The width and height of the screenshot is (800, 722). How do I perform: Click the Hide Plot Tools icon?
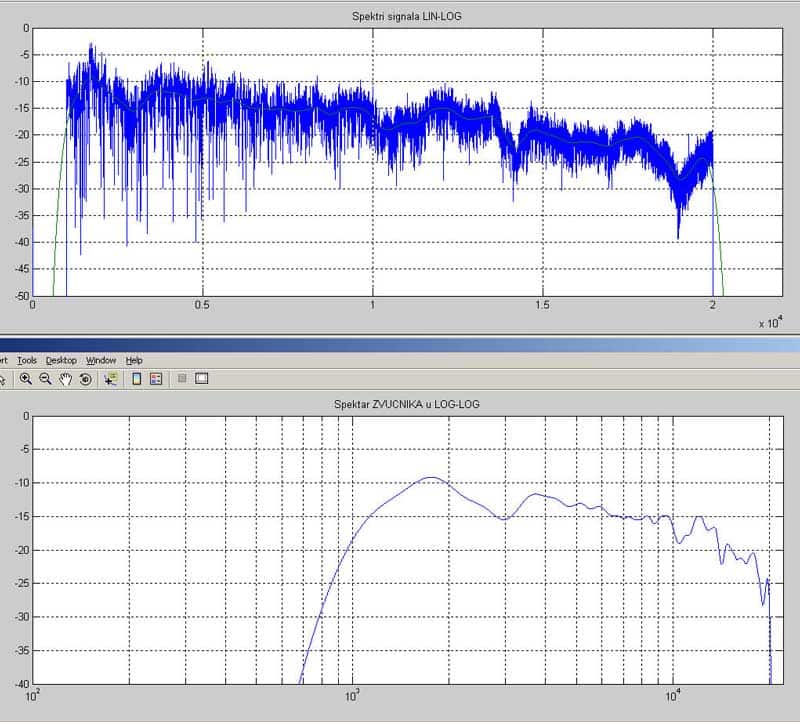[x=182, y=378]
